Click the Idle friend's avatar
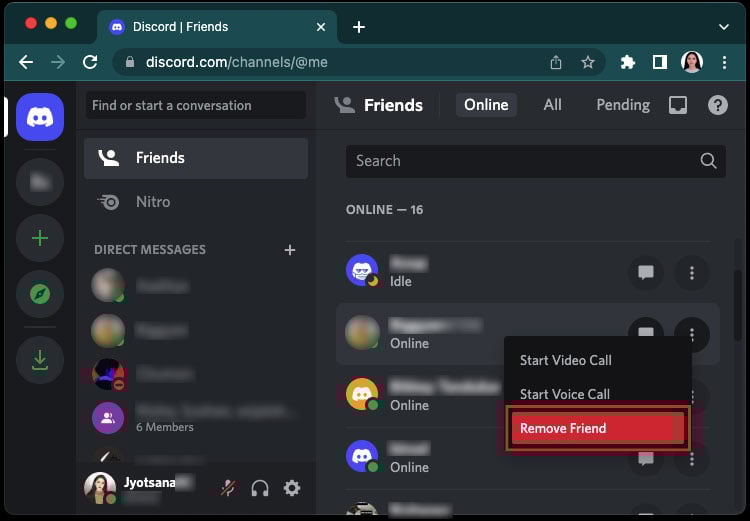This screenshot has width=750, height=521. (x=362, y=271)
